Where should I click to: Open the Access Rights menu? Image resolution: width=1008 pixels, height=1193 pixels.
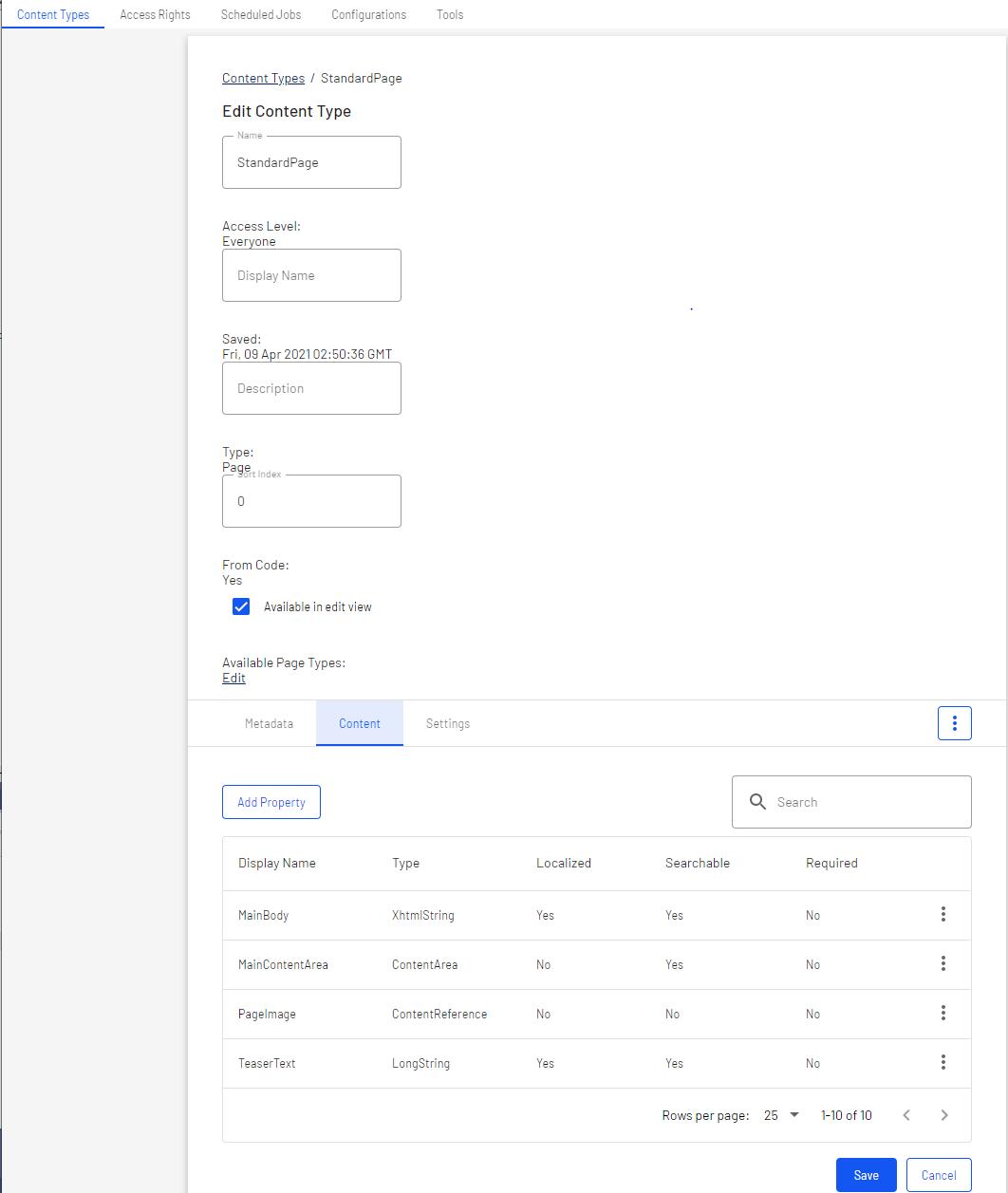point(155,14)
